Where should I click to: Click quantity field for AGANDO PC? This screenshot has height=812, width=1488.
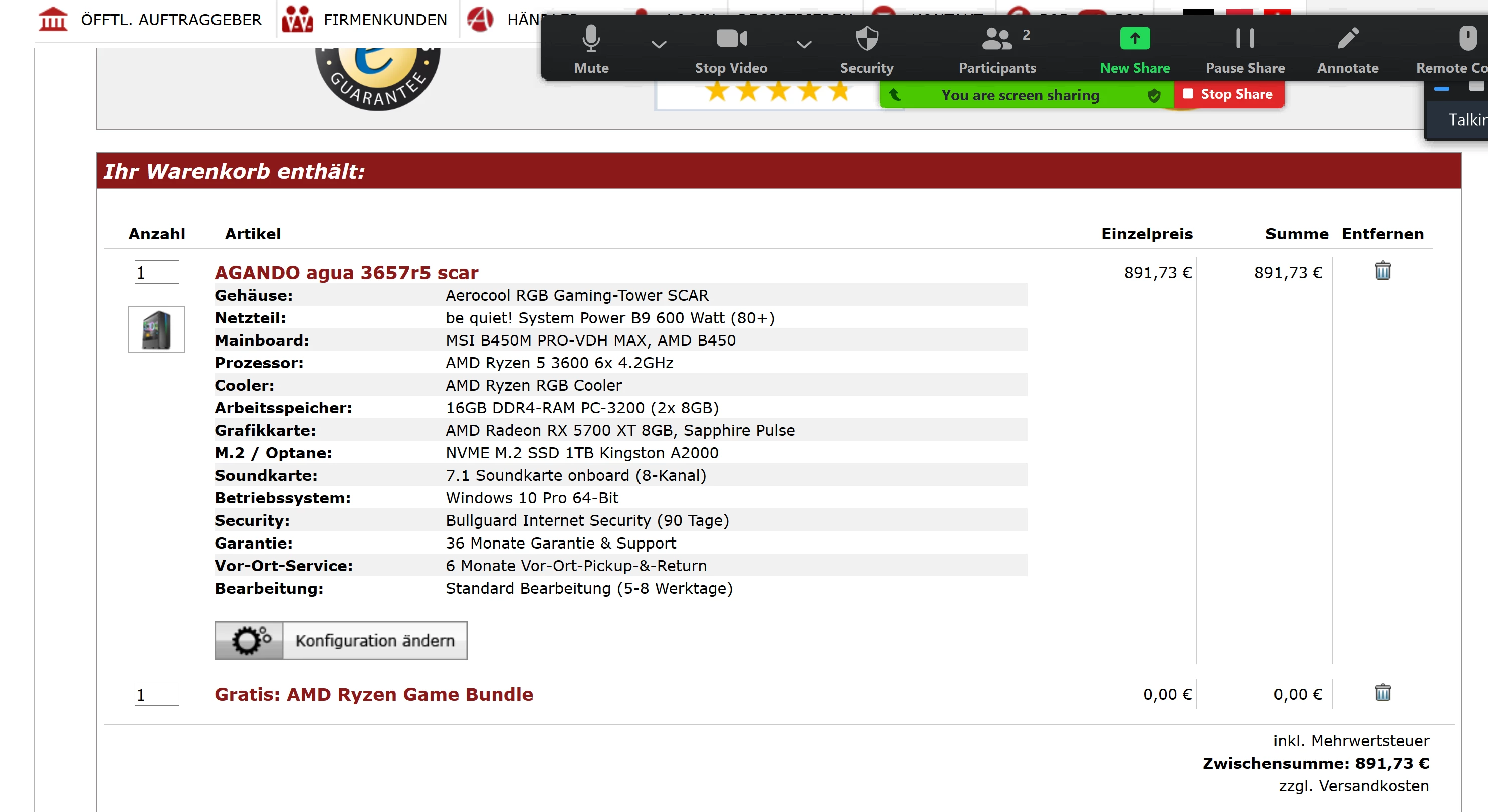(156, 272)
